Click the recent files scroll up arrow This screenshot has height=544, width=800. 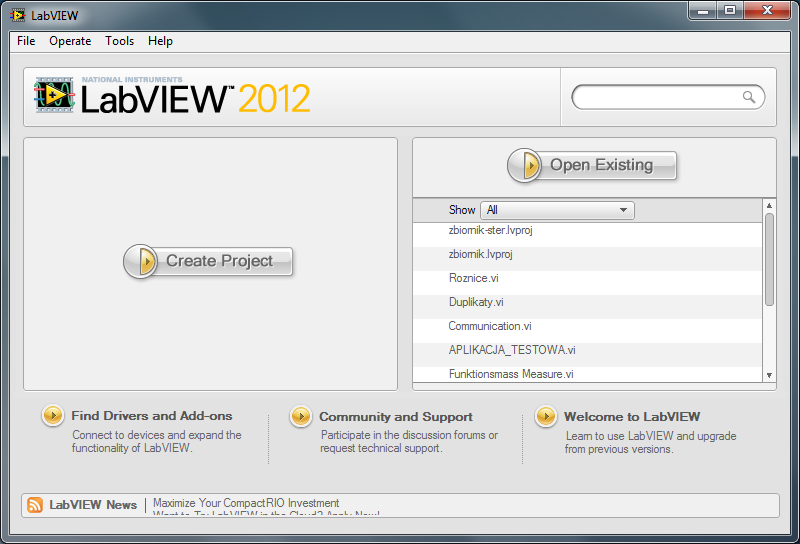tap(769, 205)
